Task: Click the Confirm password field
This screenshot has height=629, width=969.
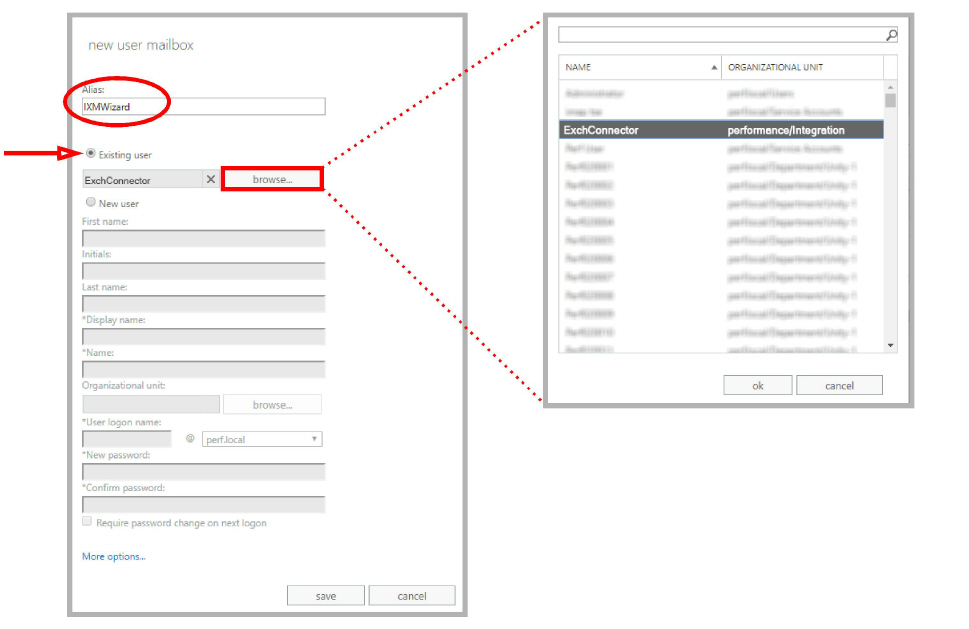Action: pyautogui.click(x=203, y=505)
